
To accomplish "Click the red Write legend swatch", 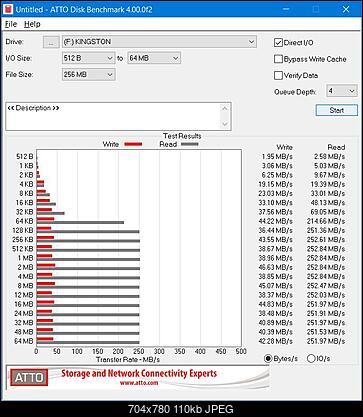I will point(133,144).
